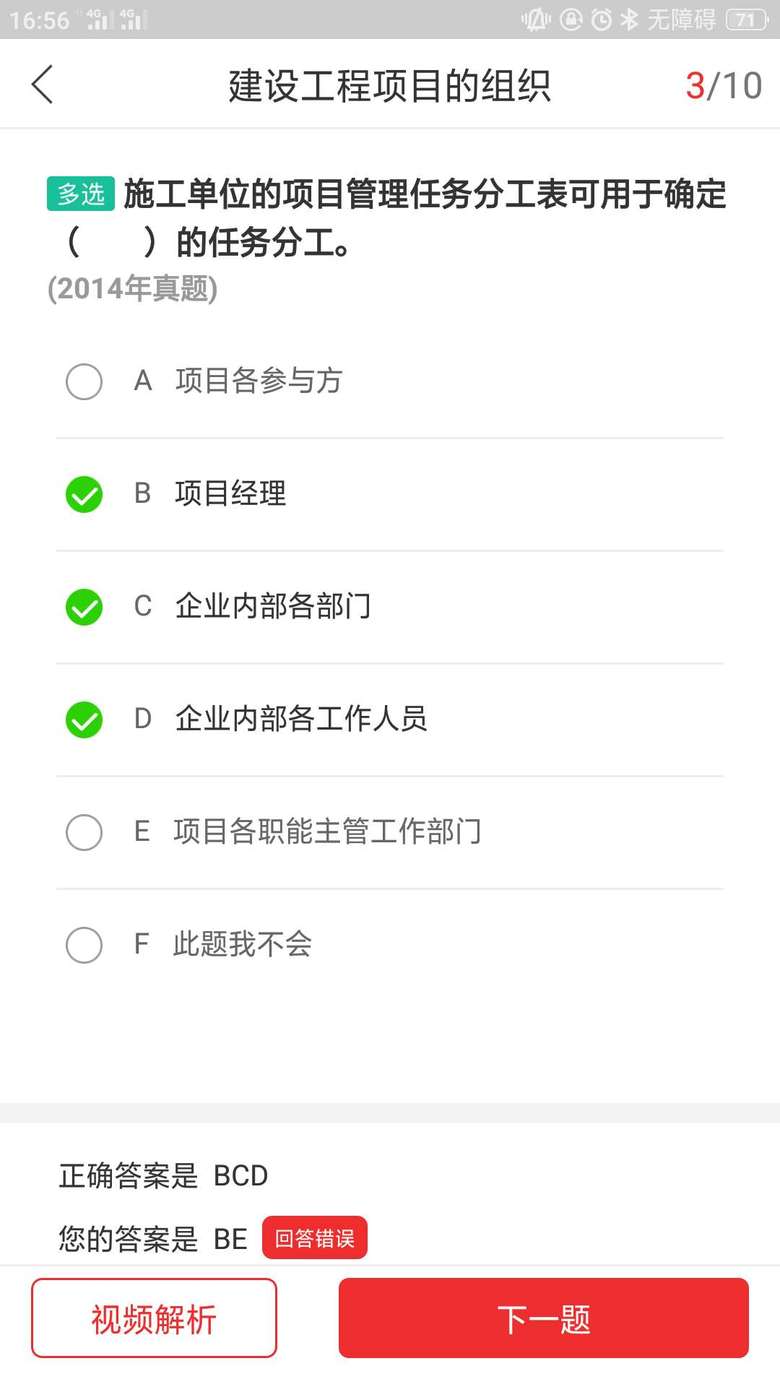Screen dimensions: 780x1387
Task: Go to next question with 下一题
Action: 543,1318
